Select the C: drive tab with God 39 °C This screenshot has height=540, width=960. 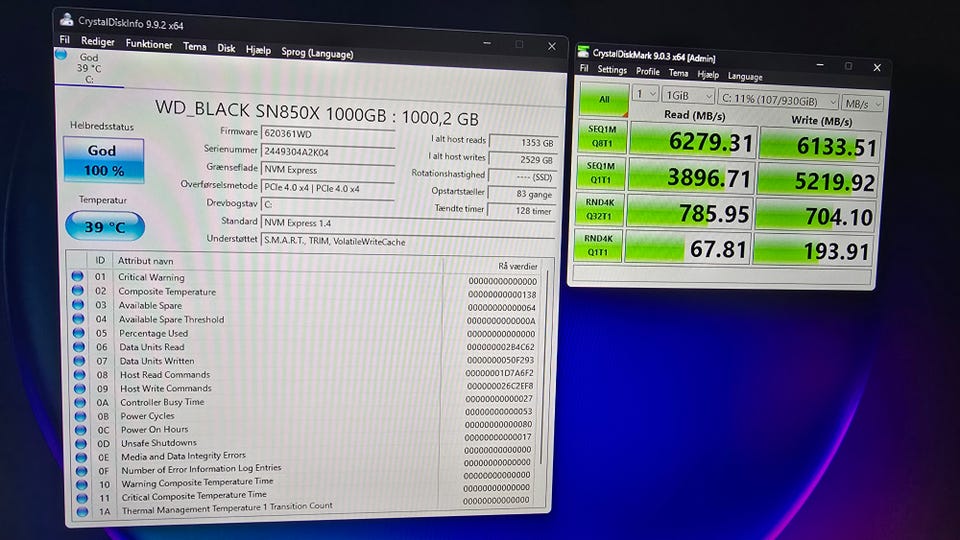click(x=89, y=69)
